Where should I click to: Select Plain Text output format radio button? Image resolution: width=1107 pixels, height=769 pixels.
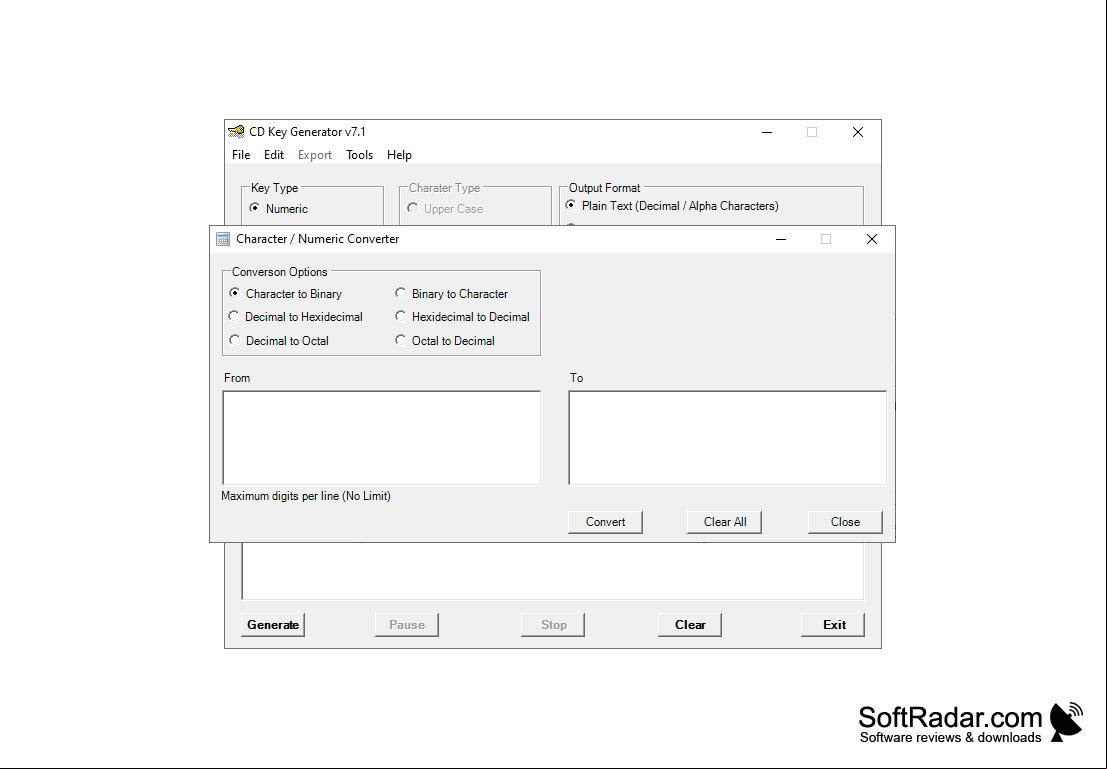[570, 205]
